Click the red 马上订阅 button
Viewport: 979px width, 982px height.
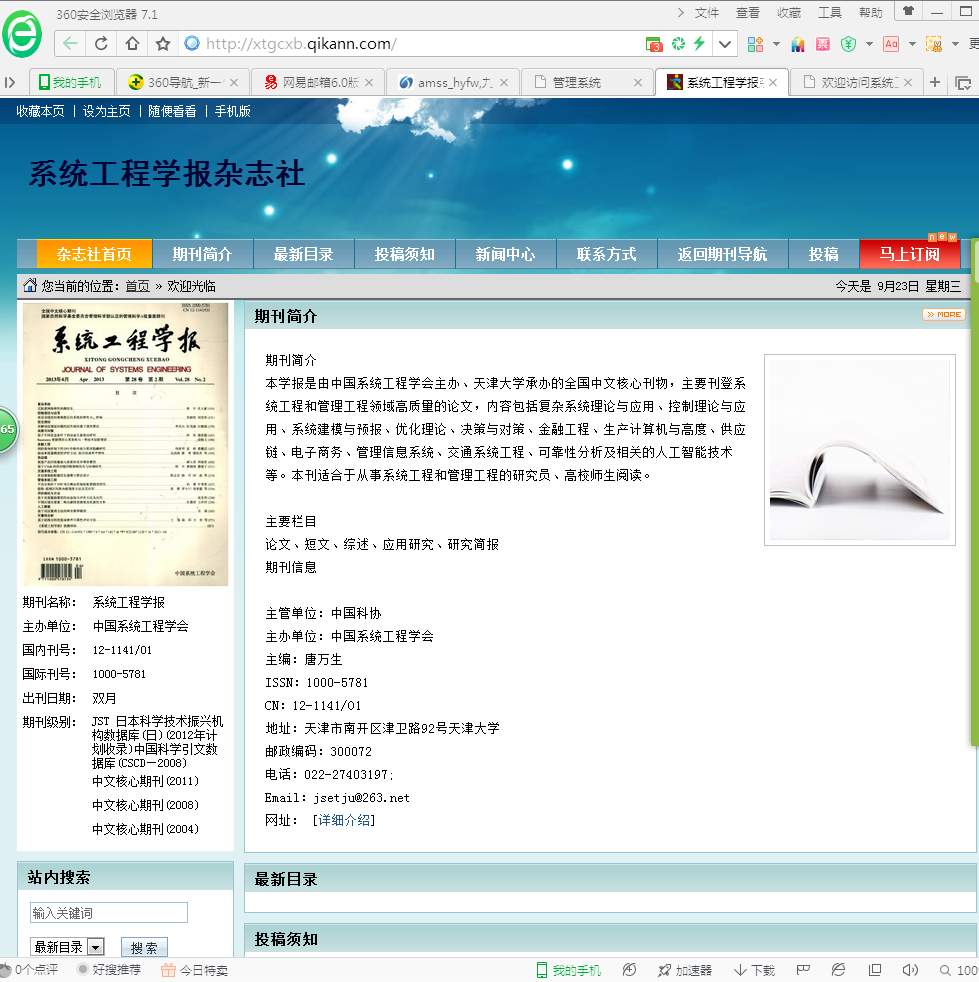pos(909,254)
